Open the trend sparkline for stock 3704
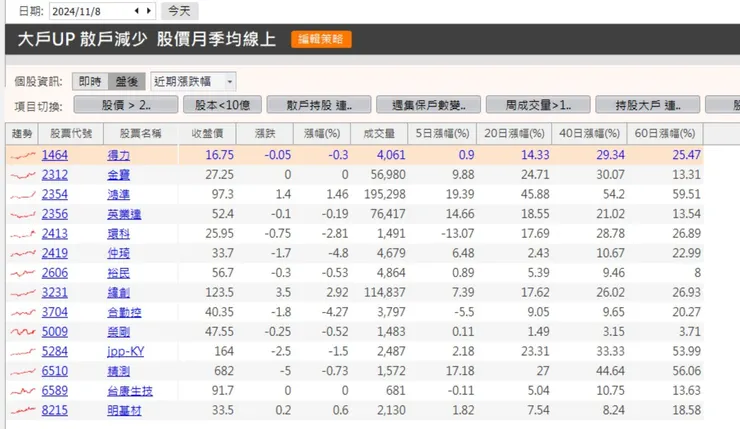Viewport: 740px width, 429px height. (x=23, y=312)
